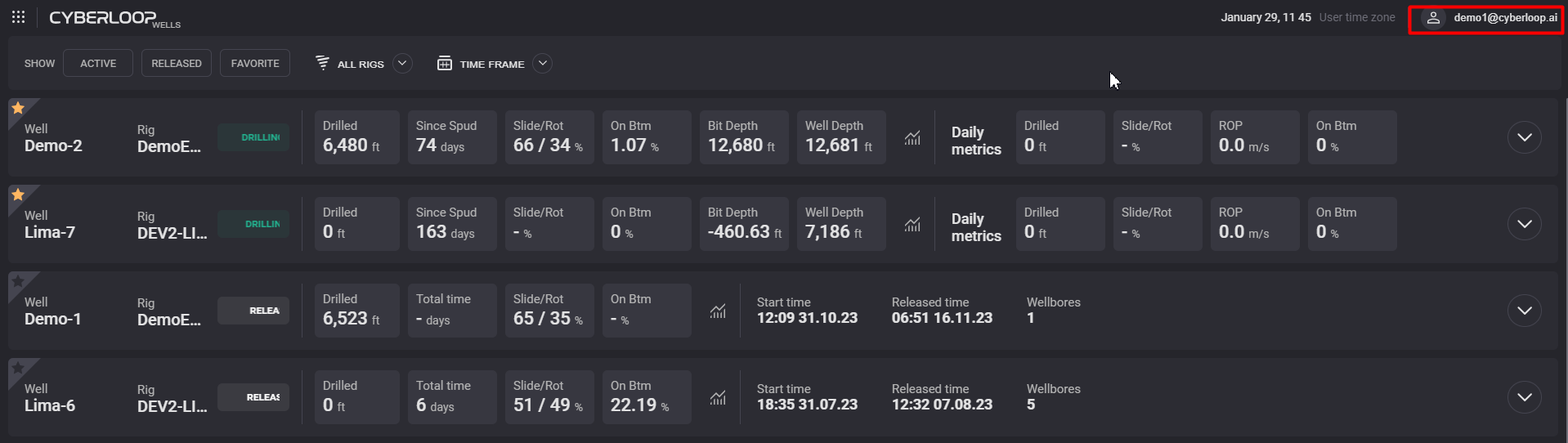Open chart icon for Demo-1 well
This screenshot has height=443, width=1568.
[x=718, y=311]
